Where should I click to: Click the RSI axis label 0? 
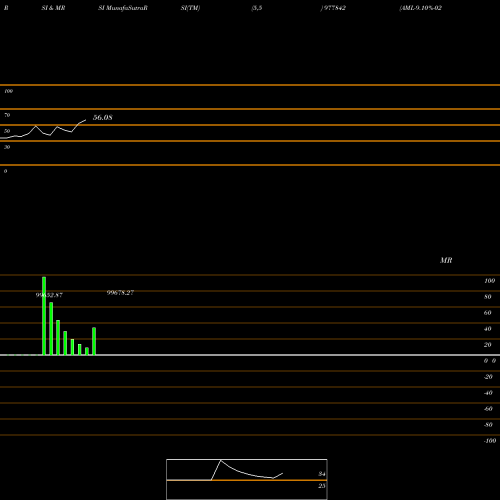point(5,171)
